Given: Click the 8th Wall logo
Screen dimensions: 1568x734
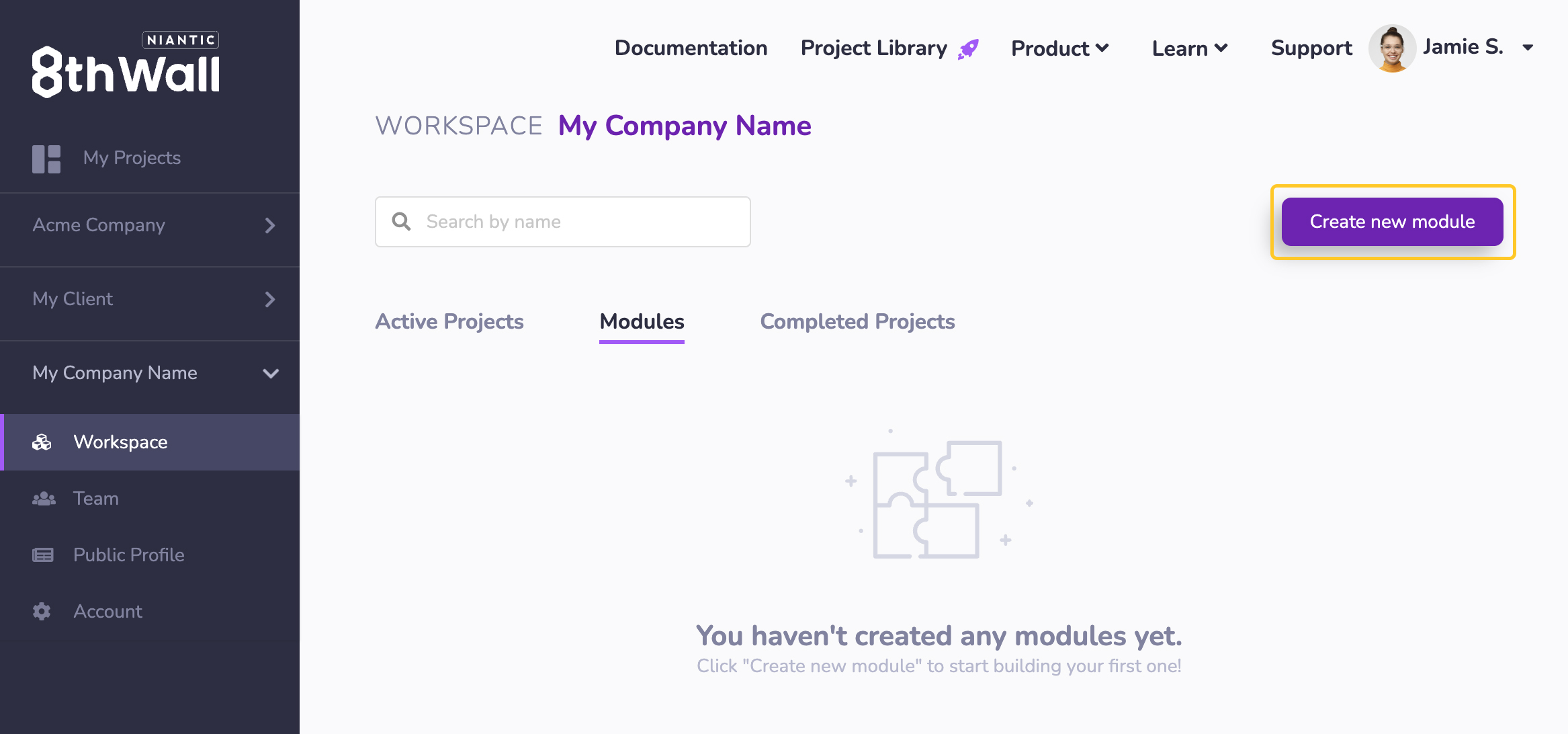Looking at the screenshot, I should coord(126,65).
